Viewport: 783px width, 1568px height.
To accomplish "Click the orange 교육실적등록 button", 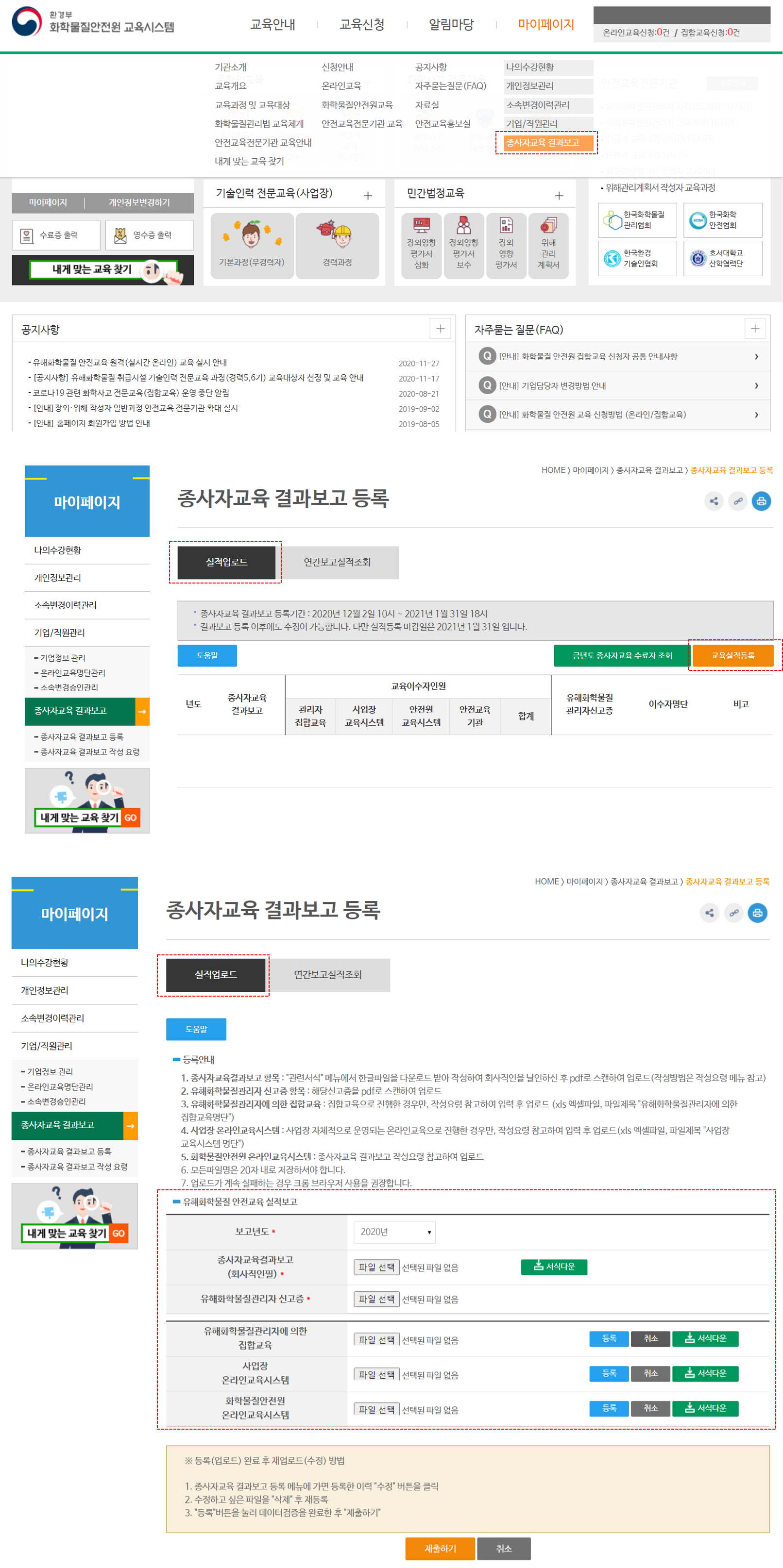I will pos(732,655).
